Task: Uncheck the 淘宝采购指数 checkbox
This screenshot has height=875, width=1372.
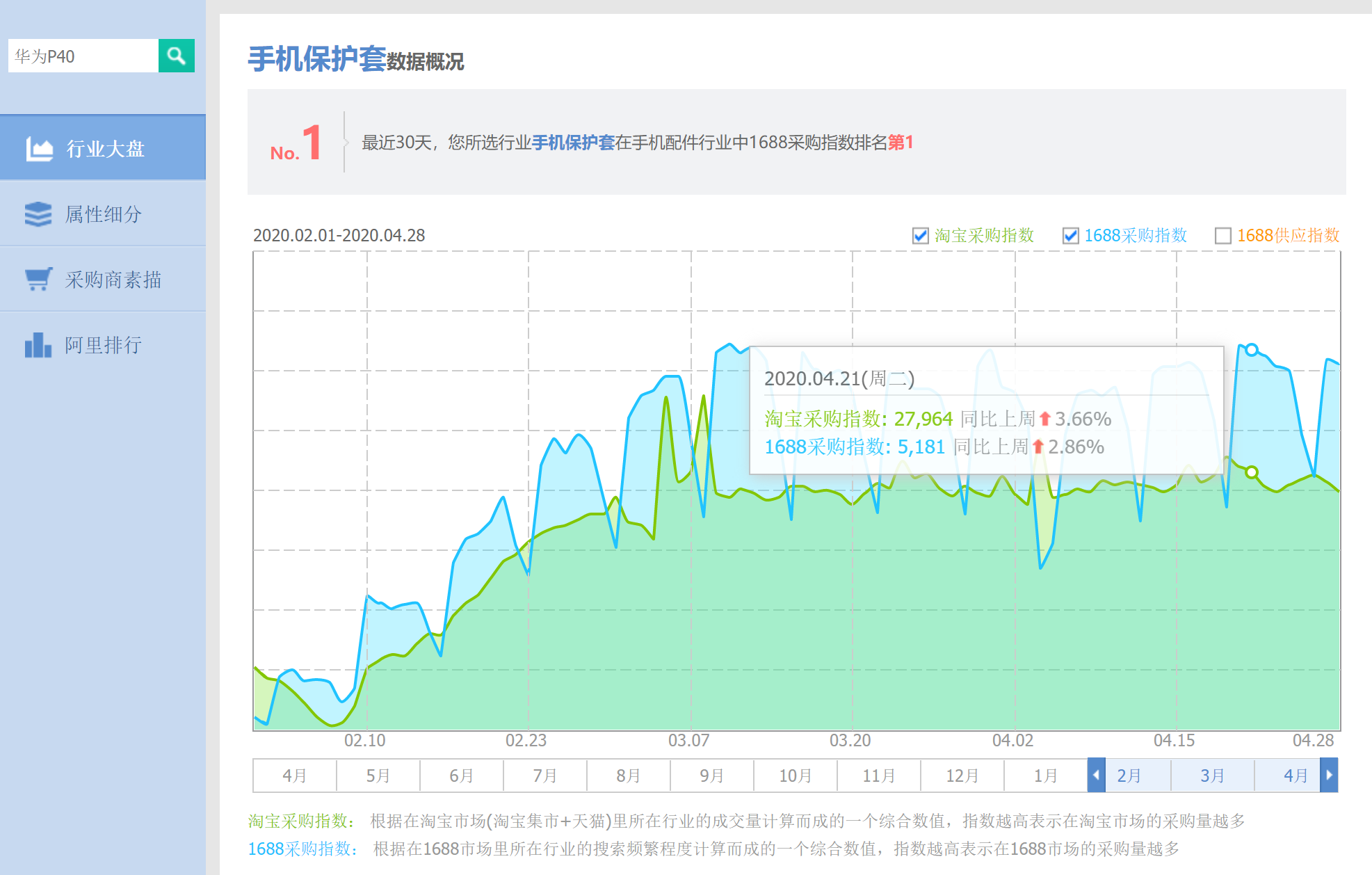Action: tap(920, 236)
